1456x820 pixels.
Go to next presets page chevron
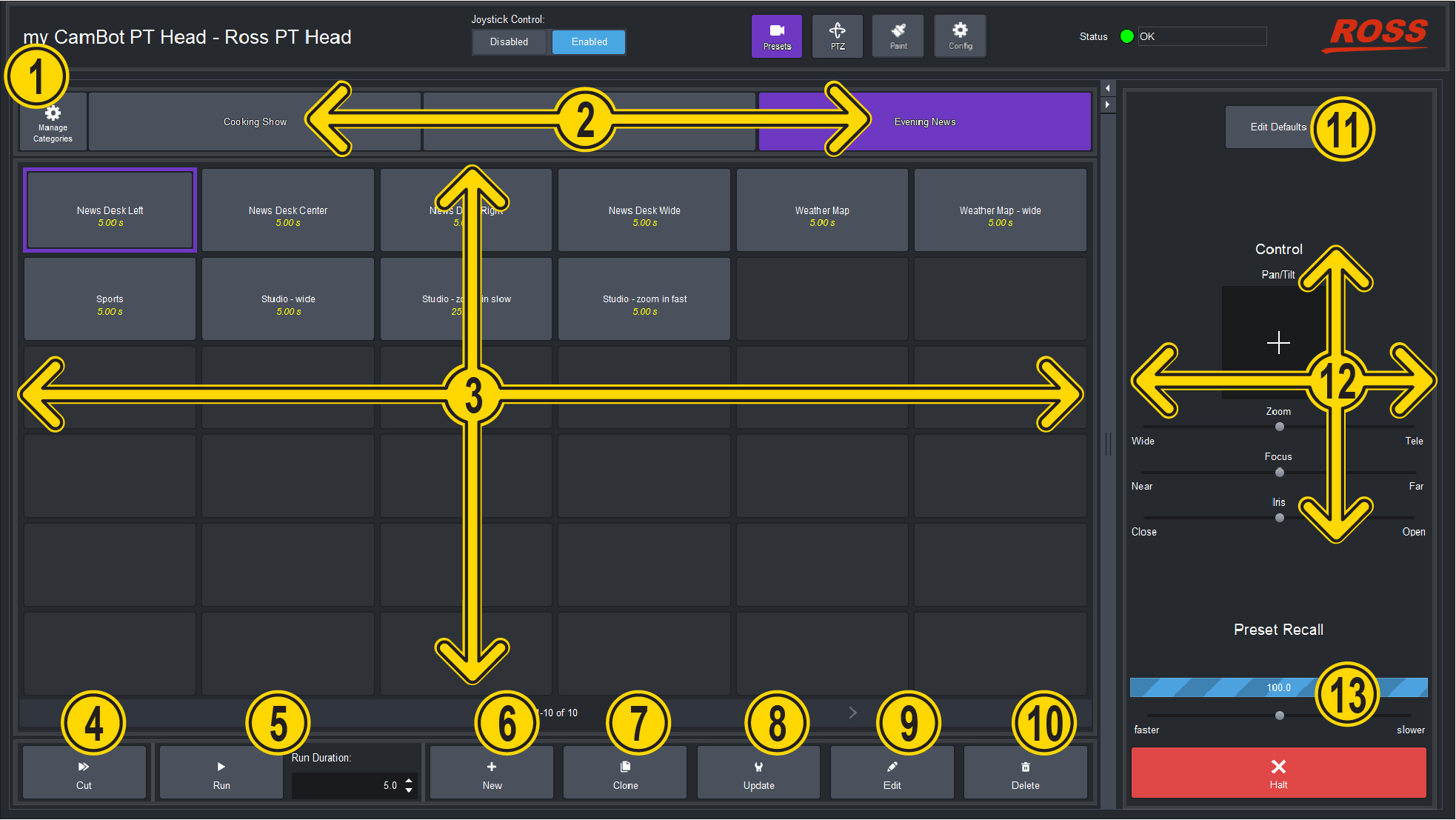coord(852,713)
